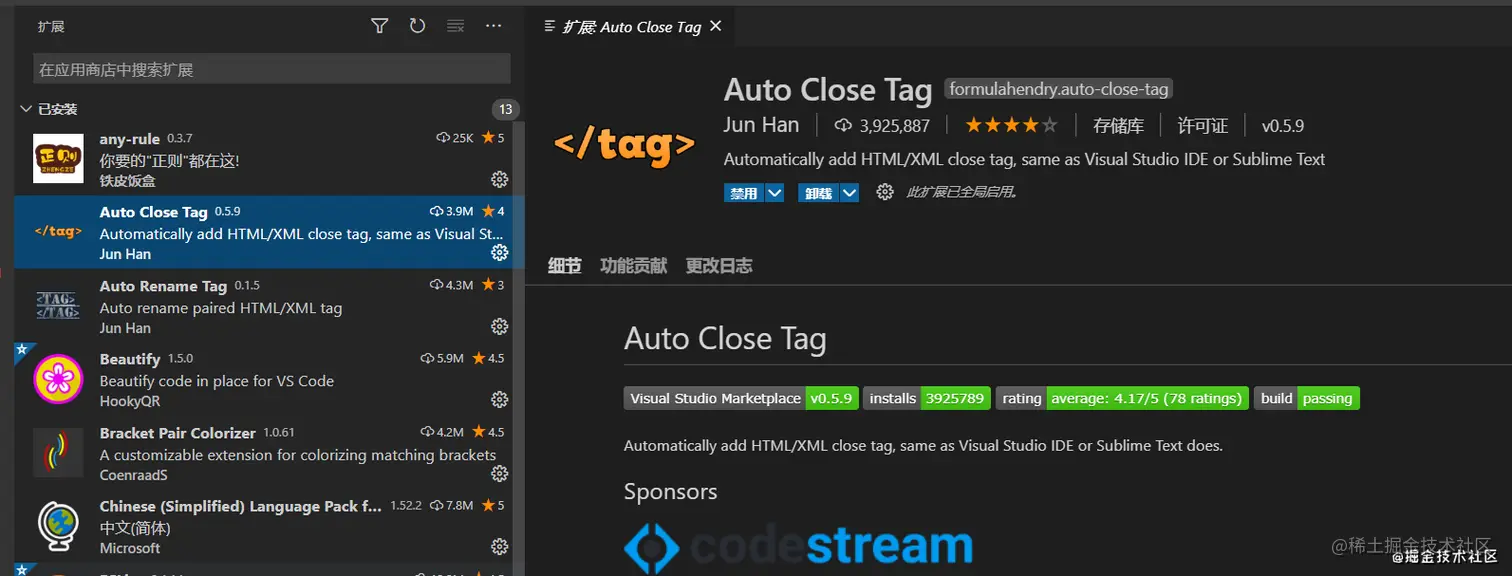Select the 扩展: Auto Close Tag tab
This screenshot has height=576, width=1512.
click(x=632, y=27)
